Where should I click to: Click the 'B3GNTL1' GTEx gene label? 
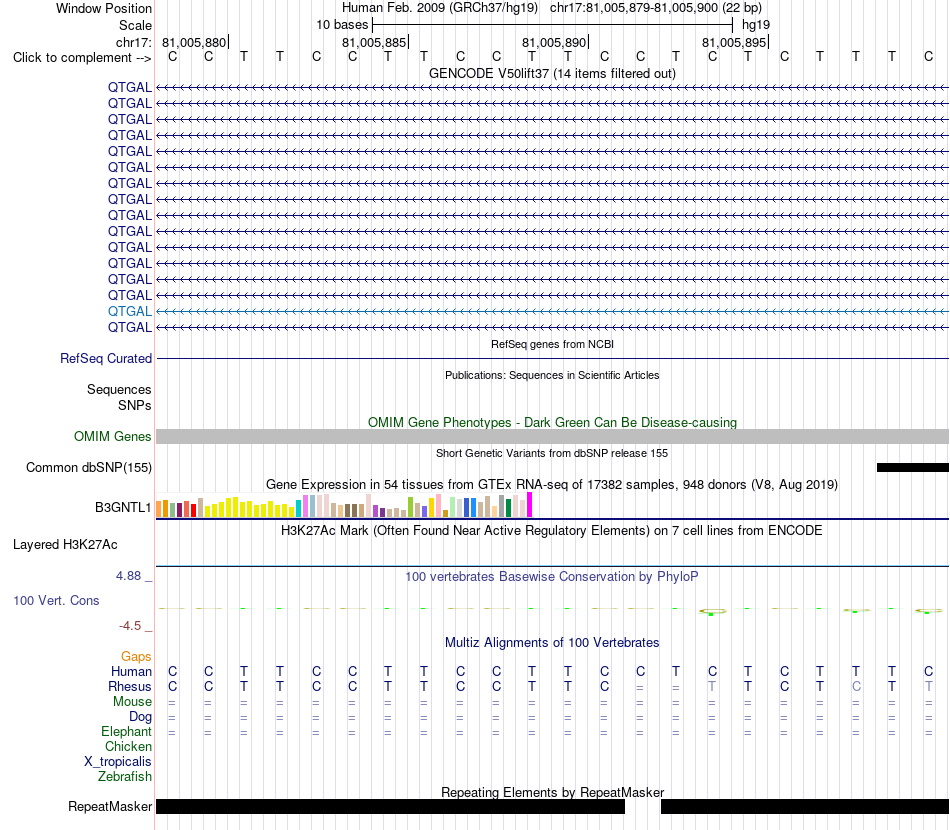tap(123, 507)
